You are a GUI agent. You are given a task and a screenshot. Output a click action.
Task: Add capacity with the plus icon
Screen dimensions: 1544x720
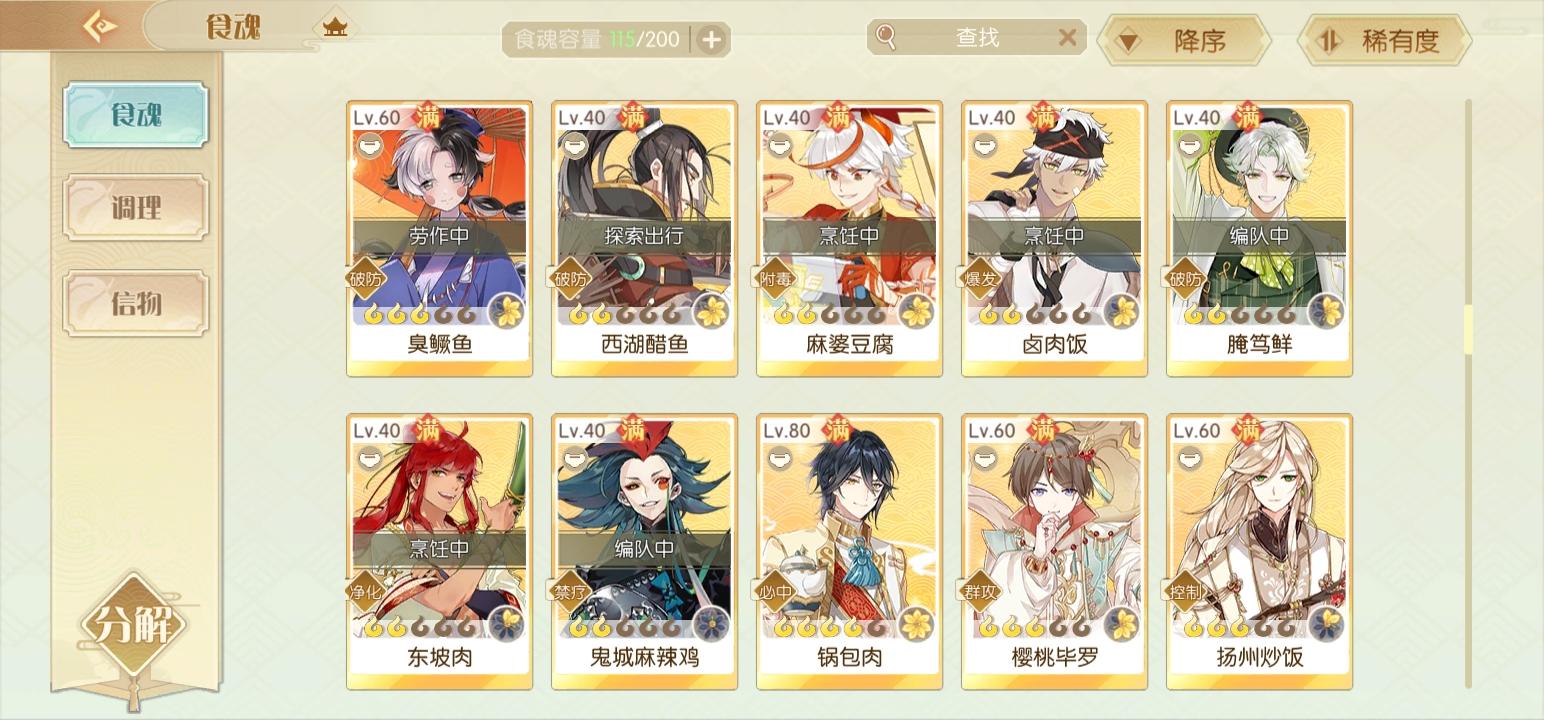click(711, 40)
